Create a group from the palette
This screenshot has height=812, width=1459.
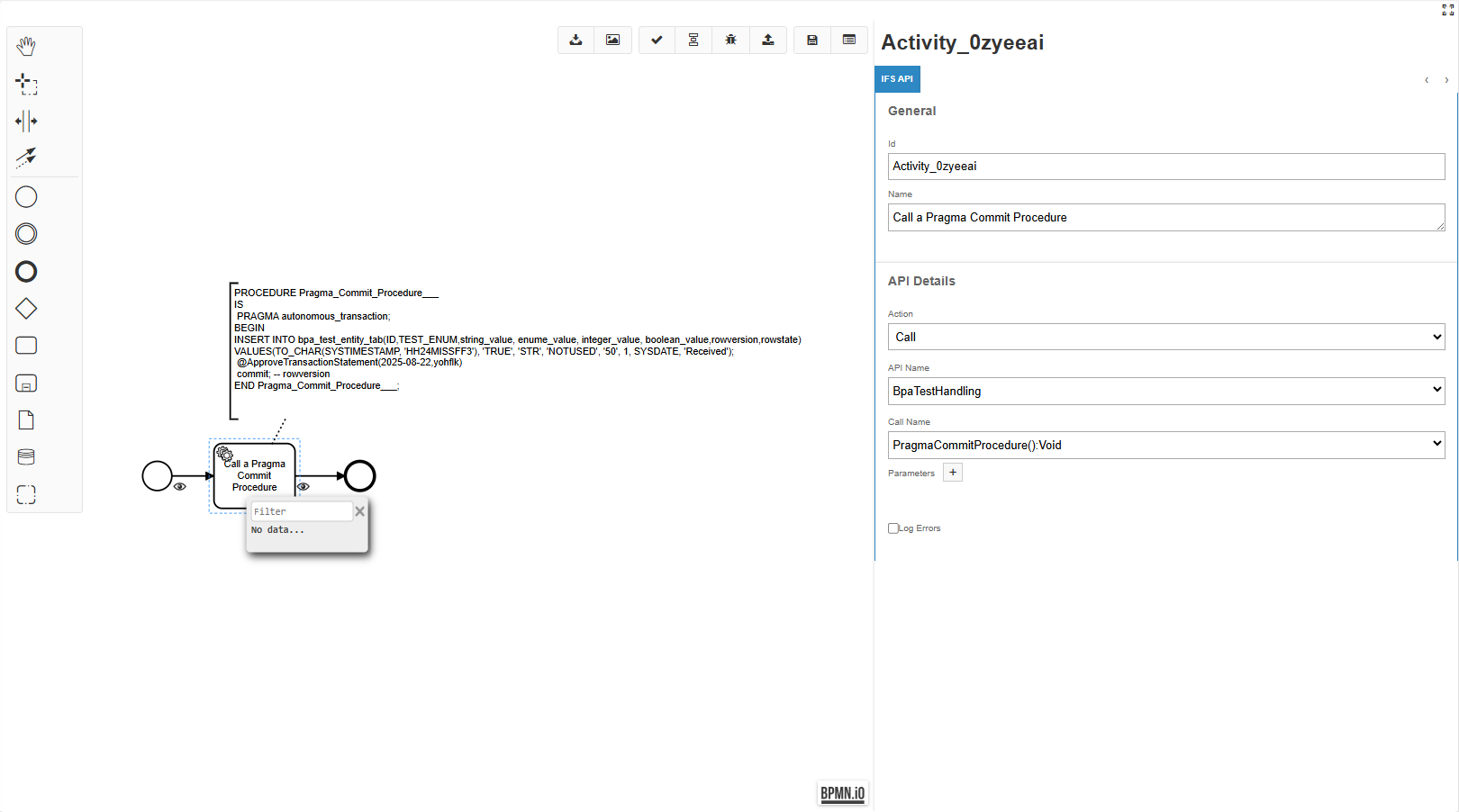(26, 494)
